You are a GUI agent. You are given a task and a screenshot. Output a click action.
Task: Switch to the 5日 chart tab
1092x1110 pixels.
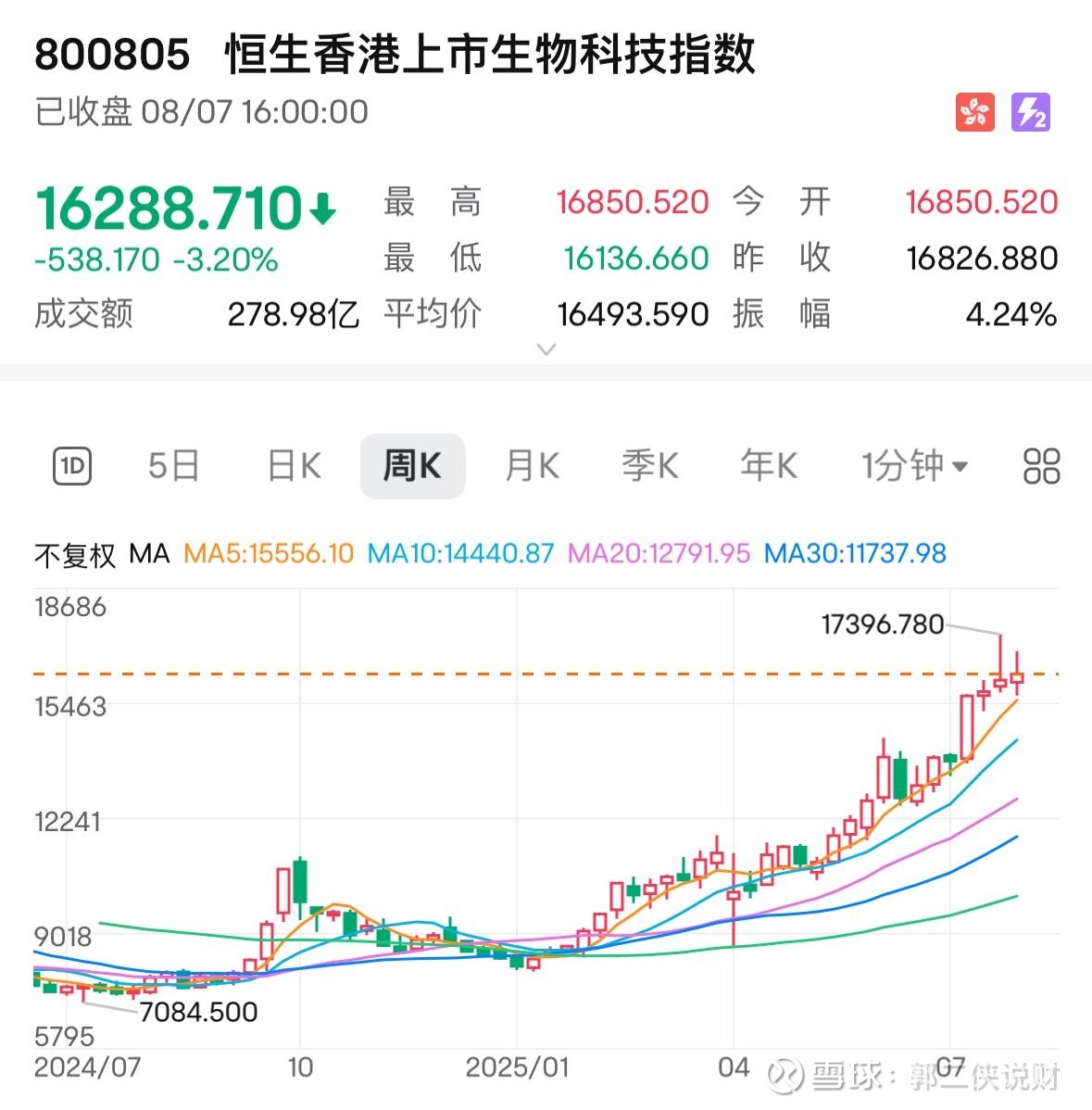(173, 466)
